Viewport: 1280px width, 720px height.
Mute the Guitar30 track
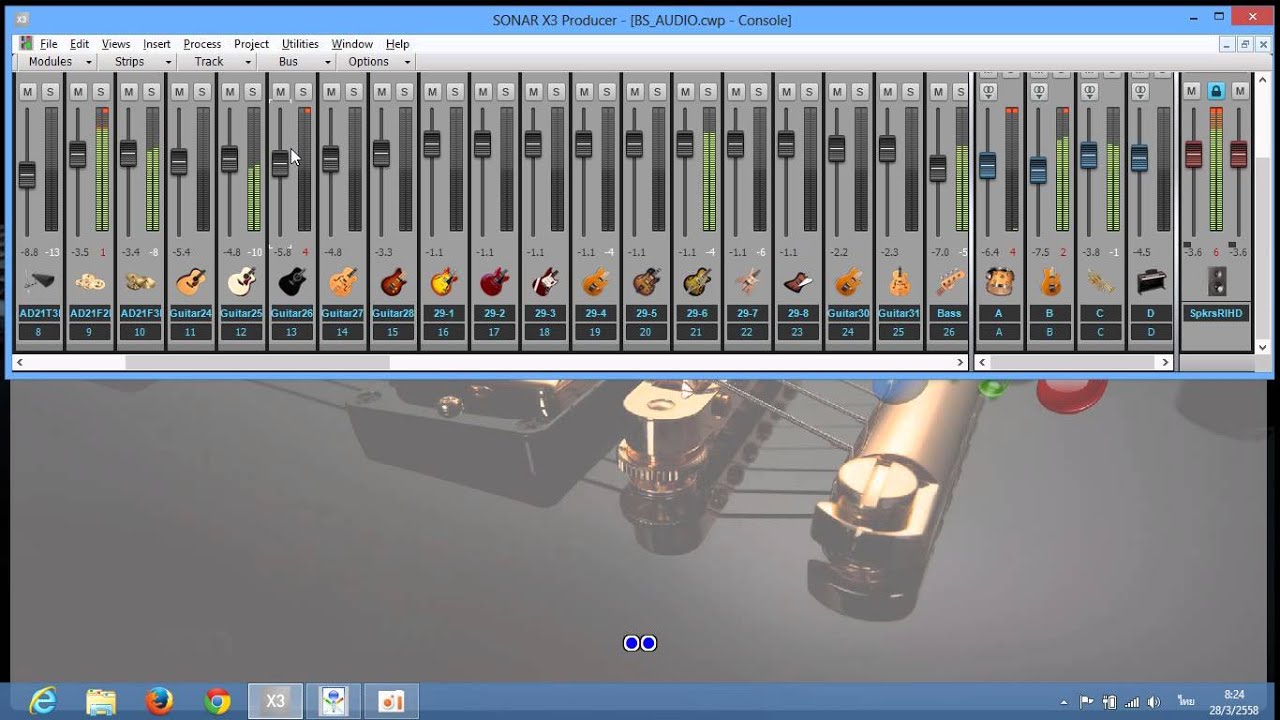point(837,92)
